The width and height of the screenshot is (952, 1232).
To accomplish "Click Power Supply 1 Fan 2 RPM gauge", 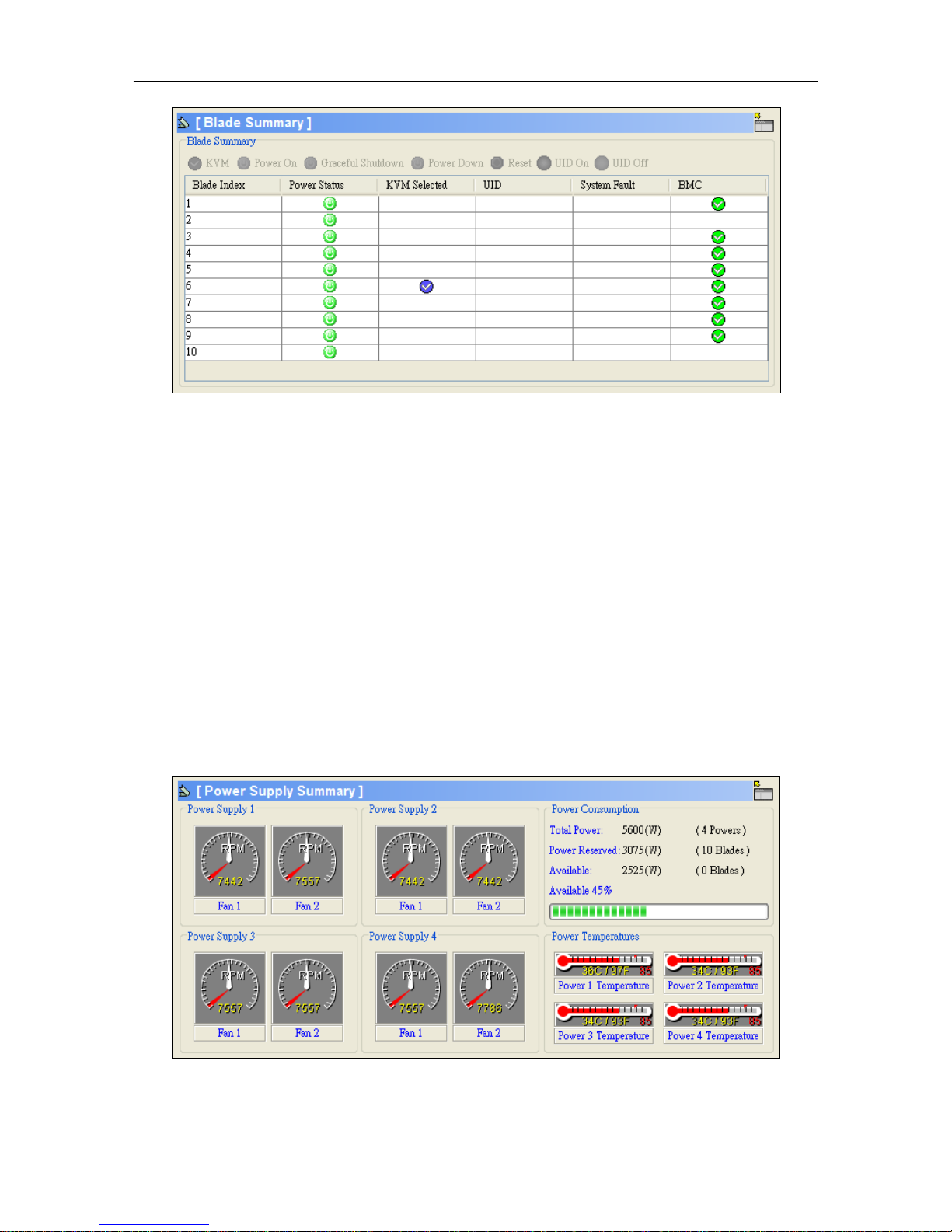I will click(x=307, y=861).
